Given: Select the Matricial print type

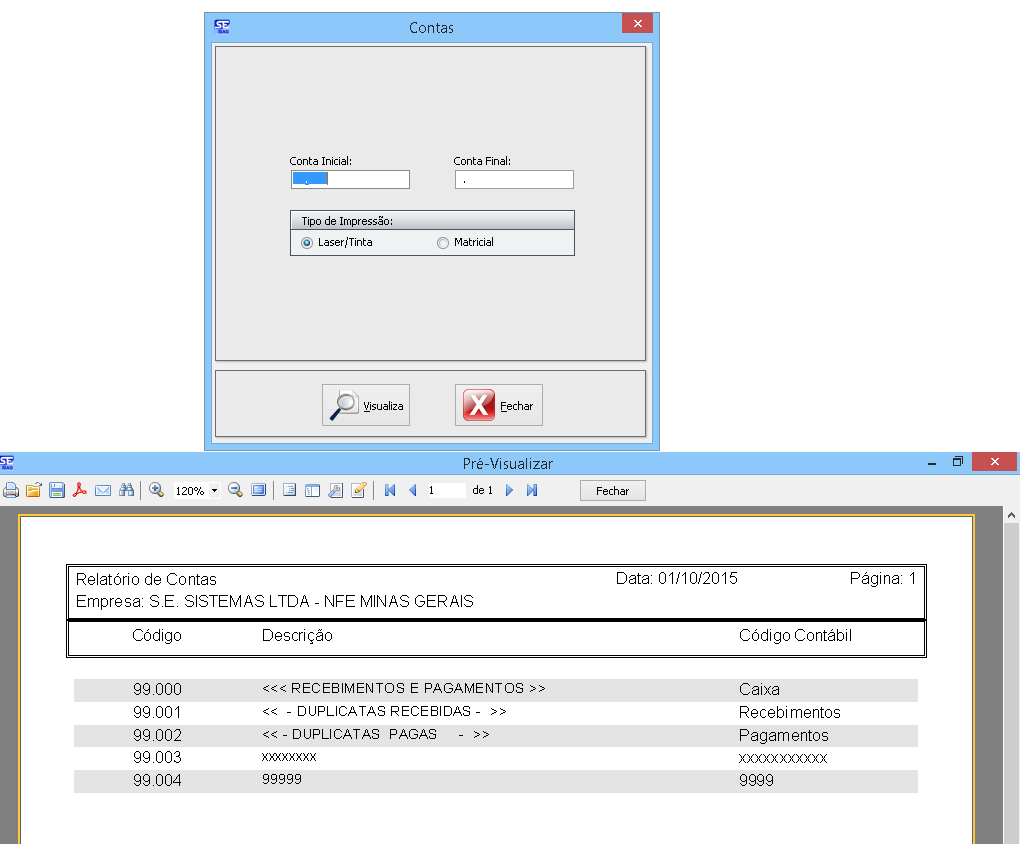Looking at the screenshot, I should (x=443, y=242).
